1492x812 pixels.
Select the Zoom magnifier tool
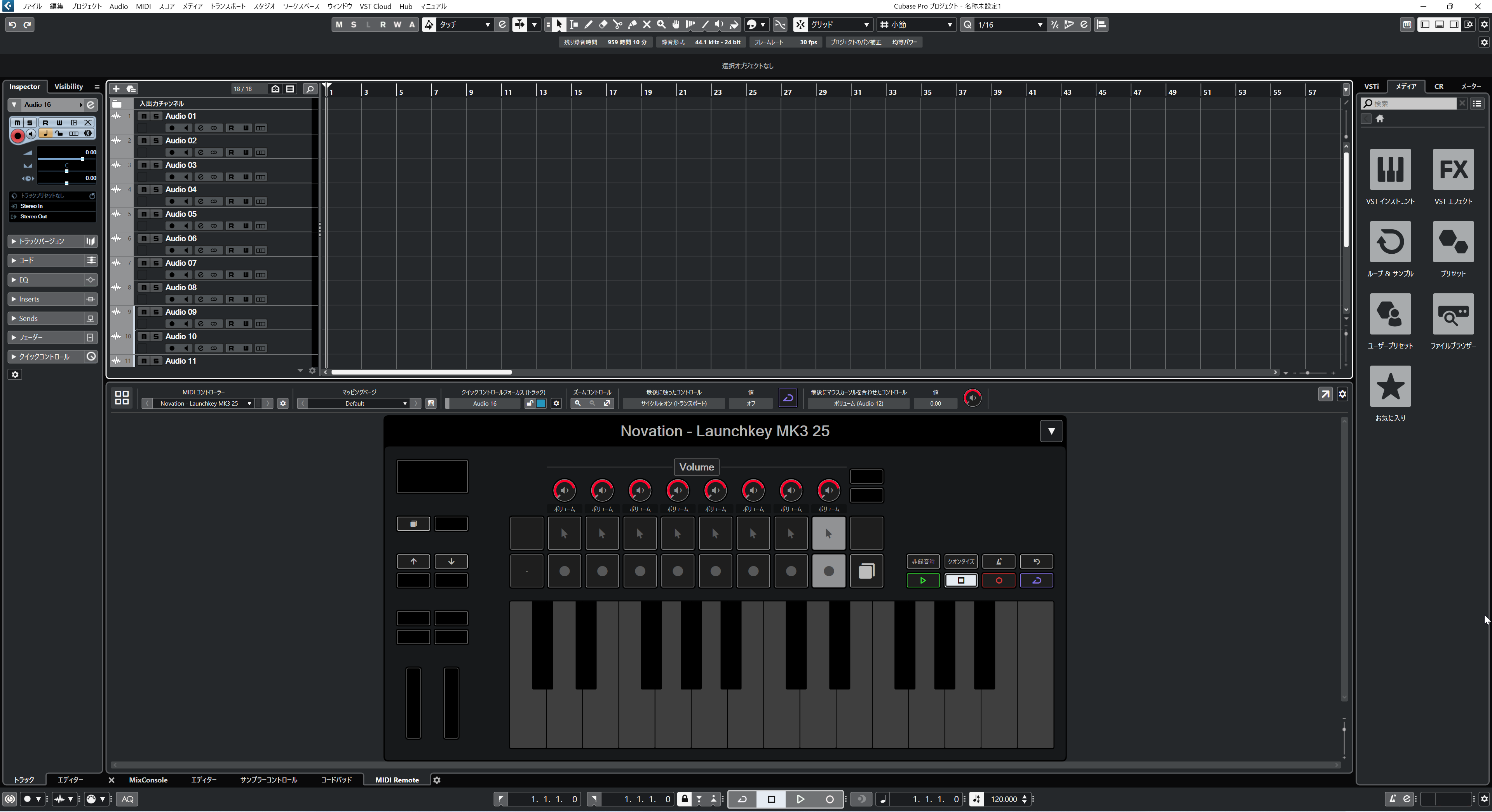661,24
